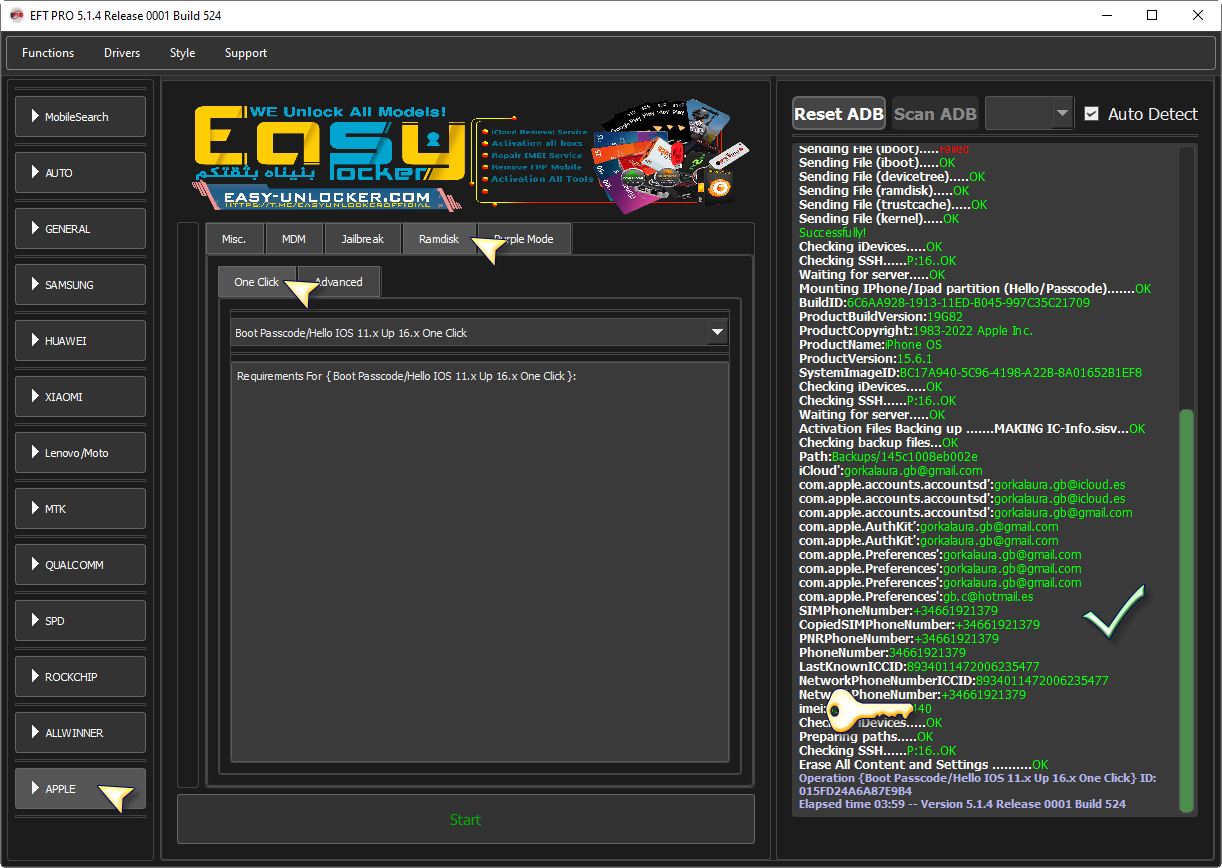Open the SPD sidebar section
Screen dimensions: 1222x868
coord(81,621)
